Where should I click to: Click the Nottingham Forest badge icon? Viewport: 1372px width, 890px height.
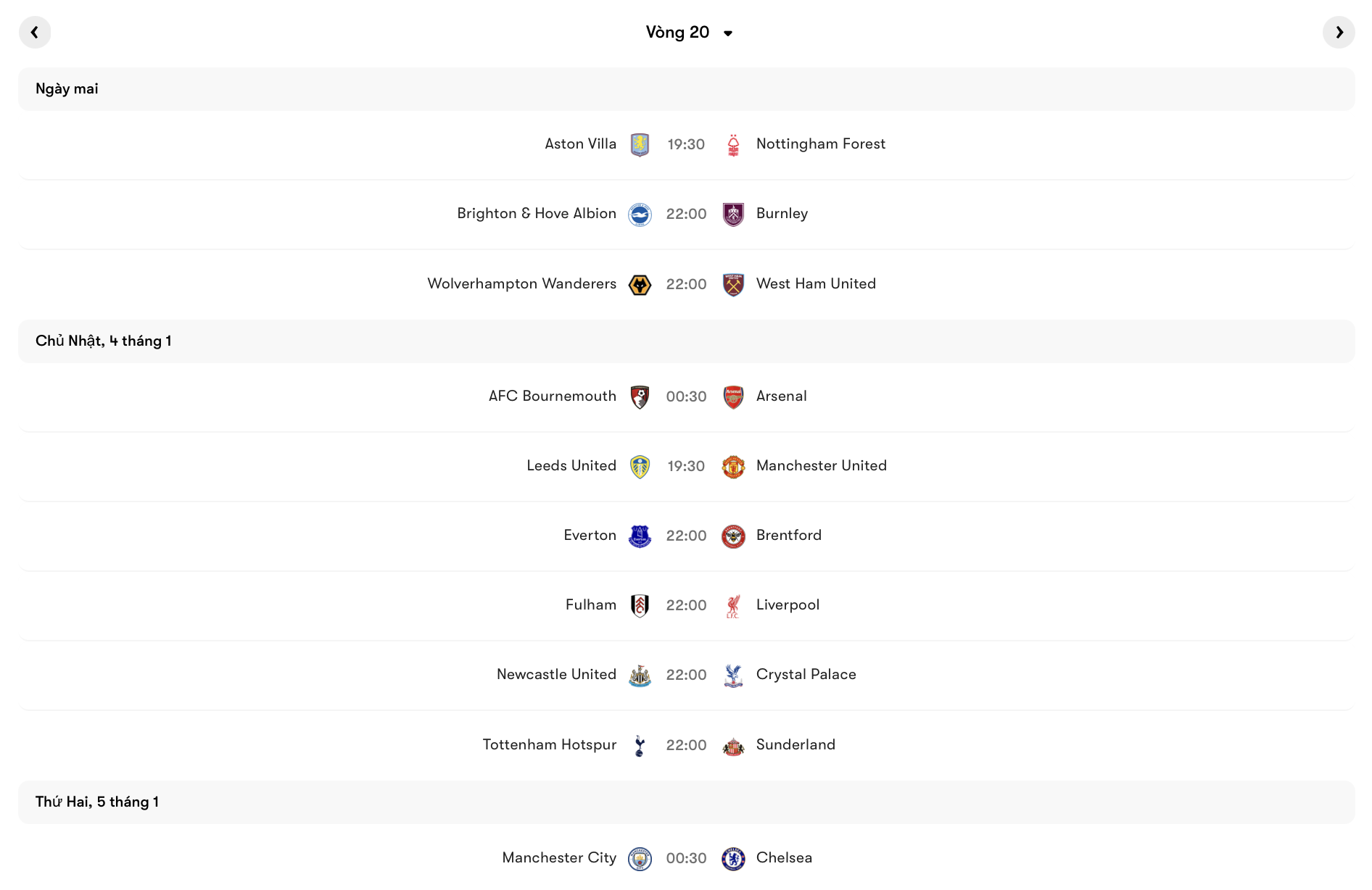pyautogui.click(x=734, y=144)
